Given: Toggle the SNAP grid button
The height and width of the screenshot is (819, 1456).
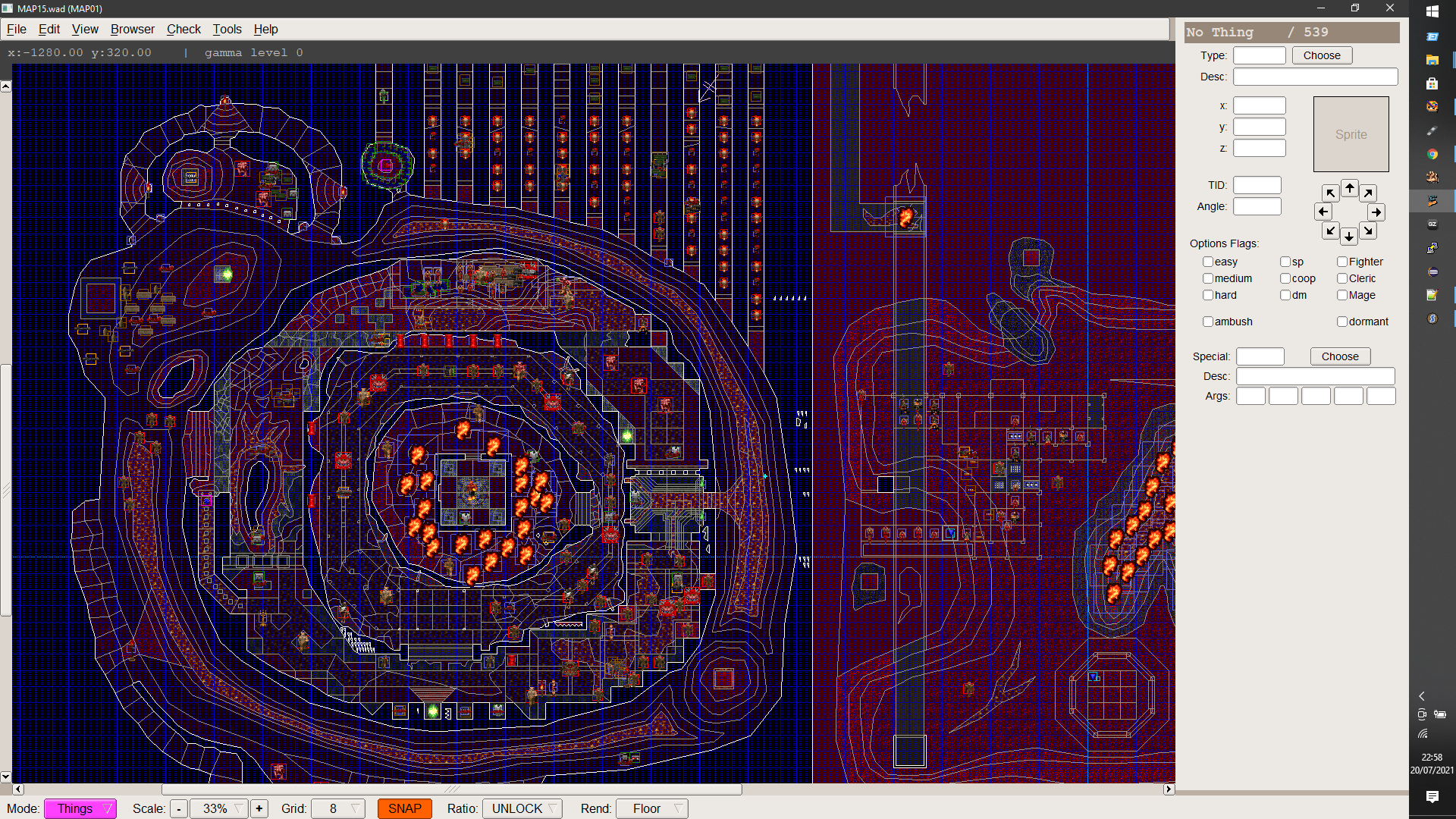Looking at the screenshot, I should click(x=405, y=808).
